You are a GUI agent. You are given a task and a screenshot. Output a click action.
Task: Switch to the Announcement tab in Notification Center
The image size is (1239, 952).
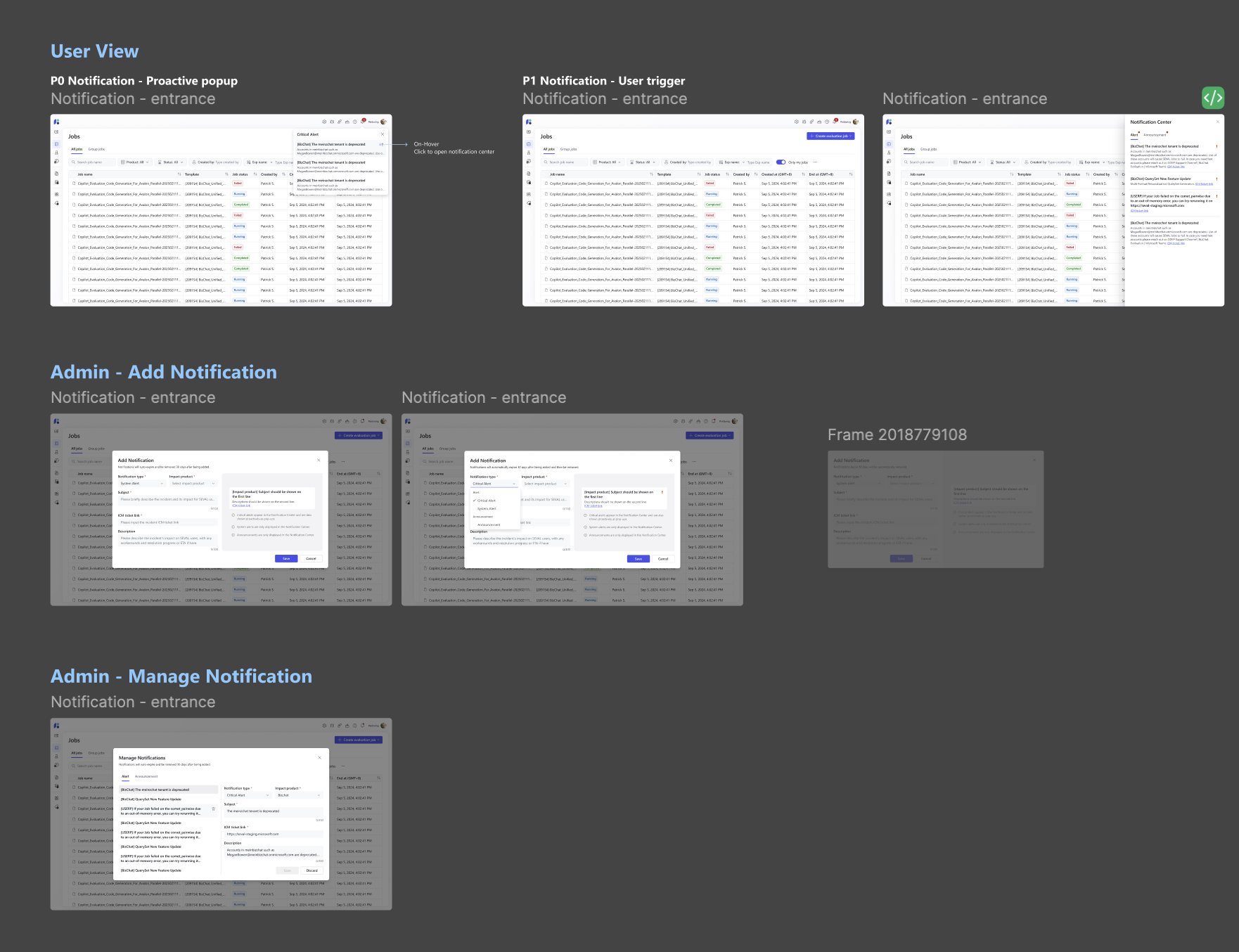[1155, 135]
